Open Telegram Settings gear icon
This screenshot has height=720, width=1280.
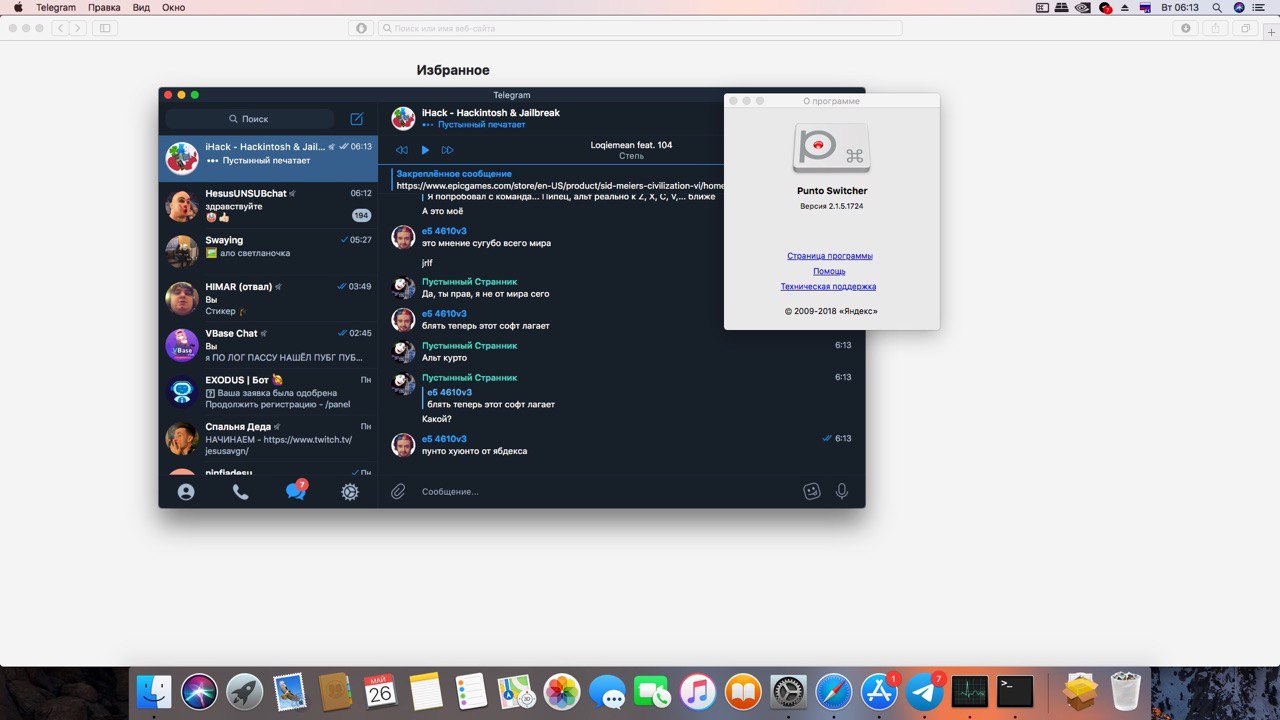click(350, 492)
